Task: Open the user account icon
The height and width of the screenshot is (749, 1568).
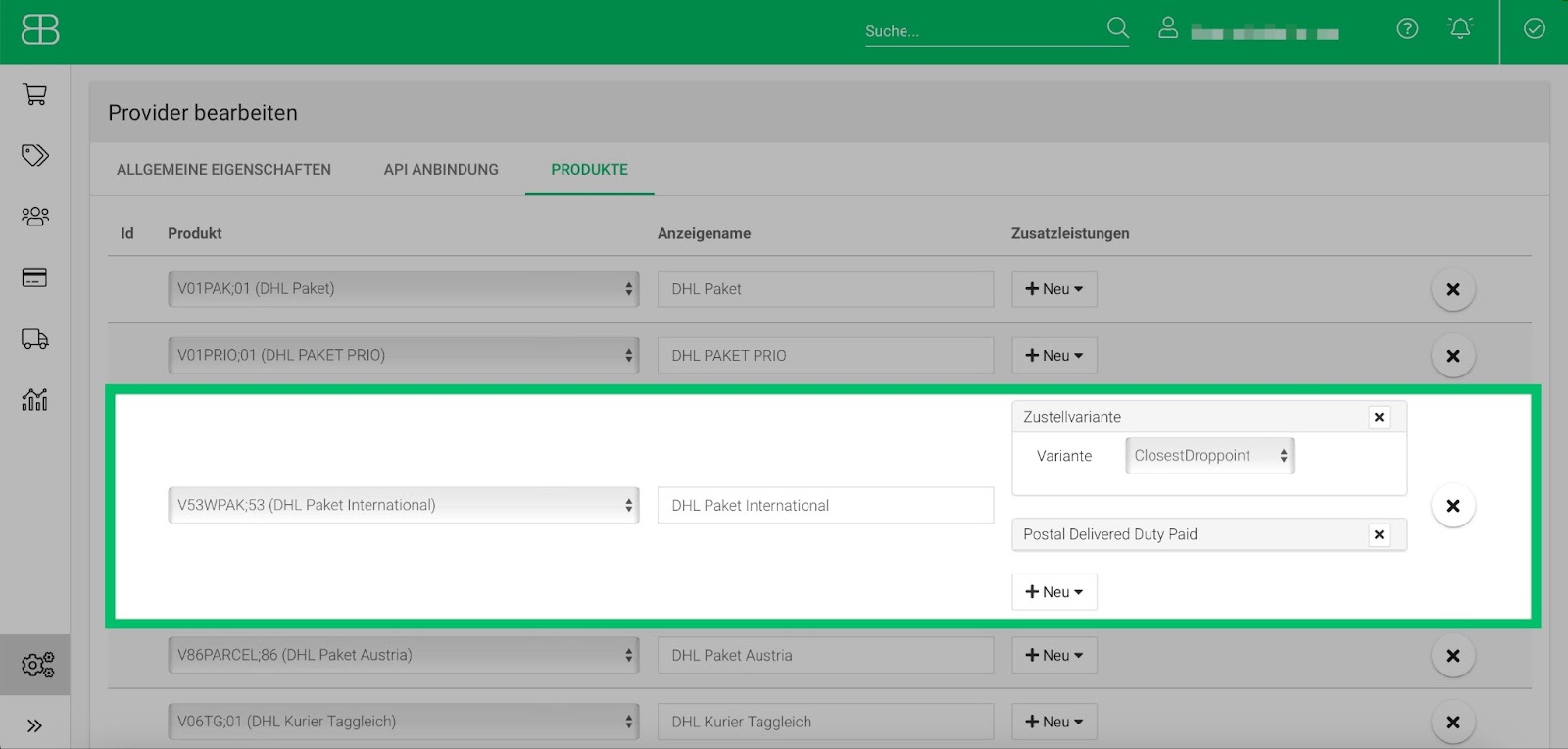Action: pyautogui.click(x=1167, y=27)
